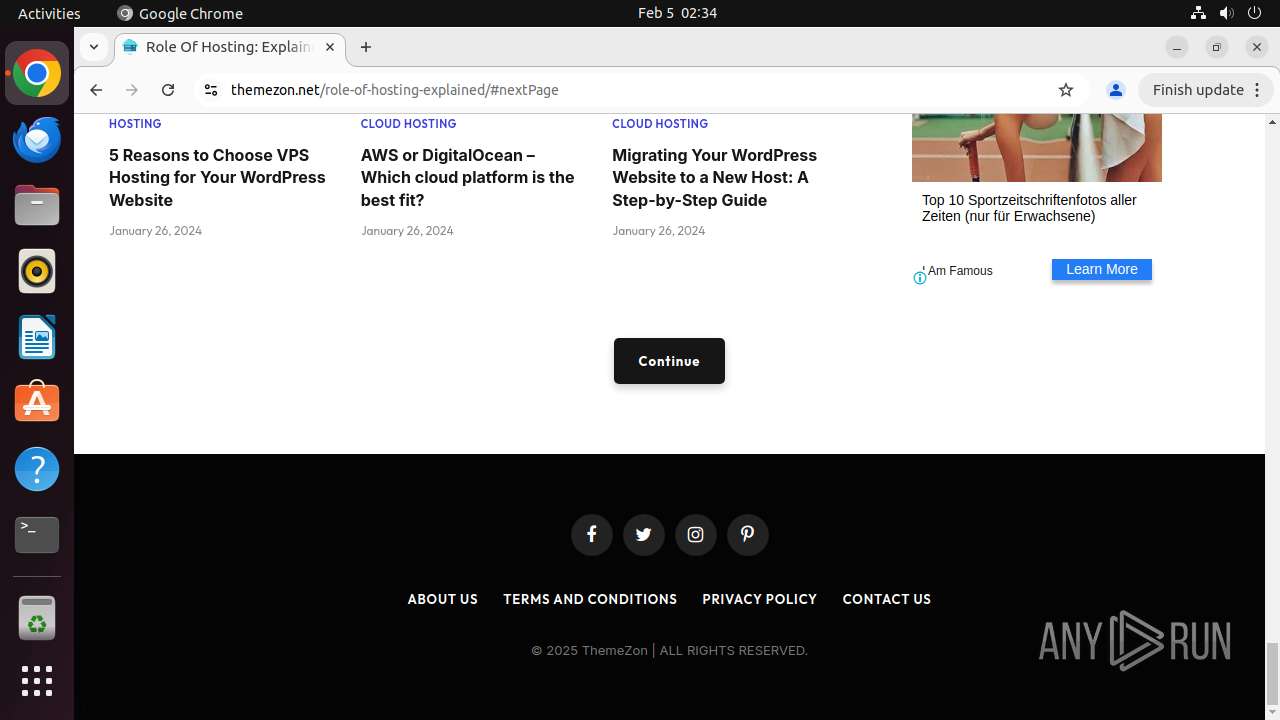
Task: Click the January 26, 2024 date under Migrating article
Action: (x=659, y=230)
